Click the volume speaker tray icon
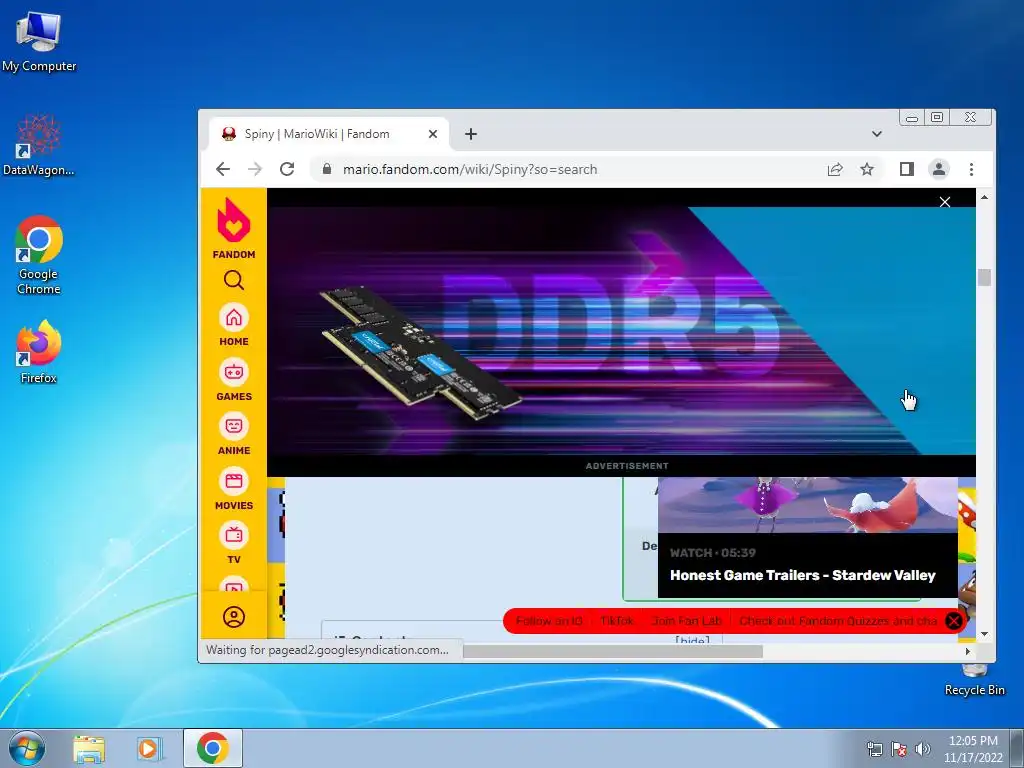 click(x=923, y=749)
